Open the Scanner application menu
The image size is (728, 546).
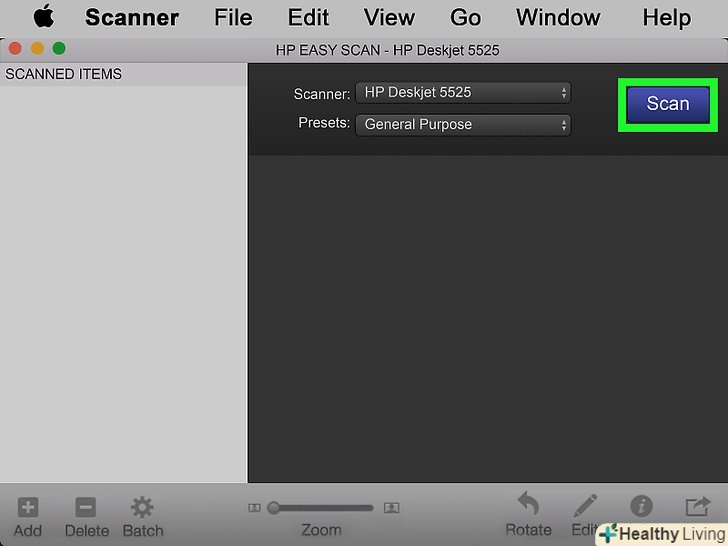click(132, 18)
